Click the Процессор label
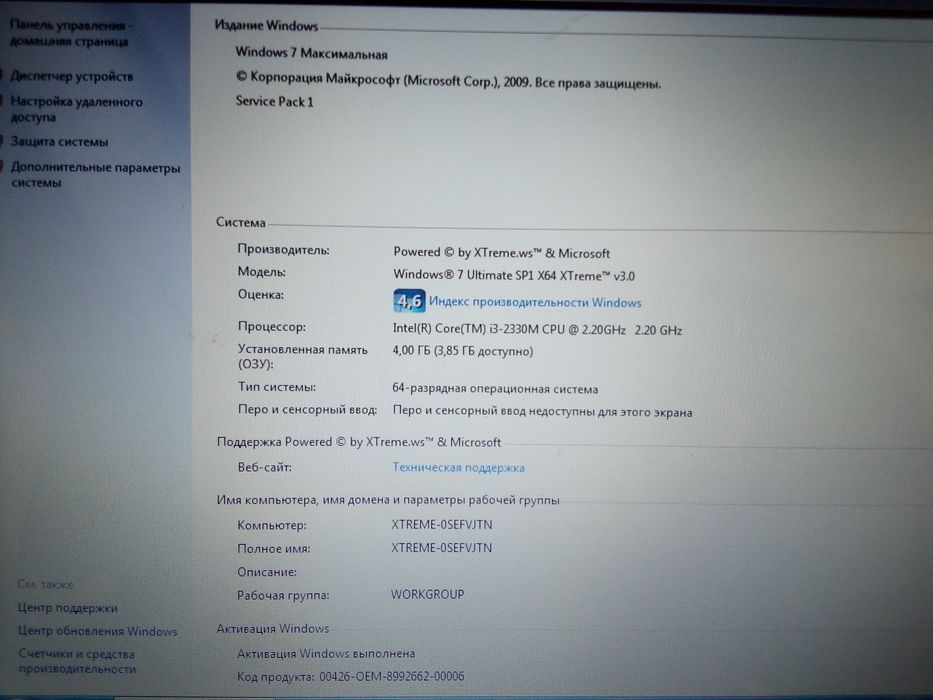The image size is (933, 700). [271, 327]
